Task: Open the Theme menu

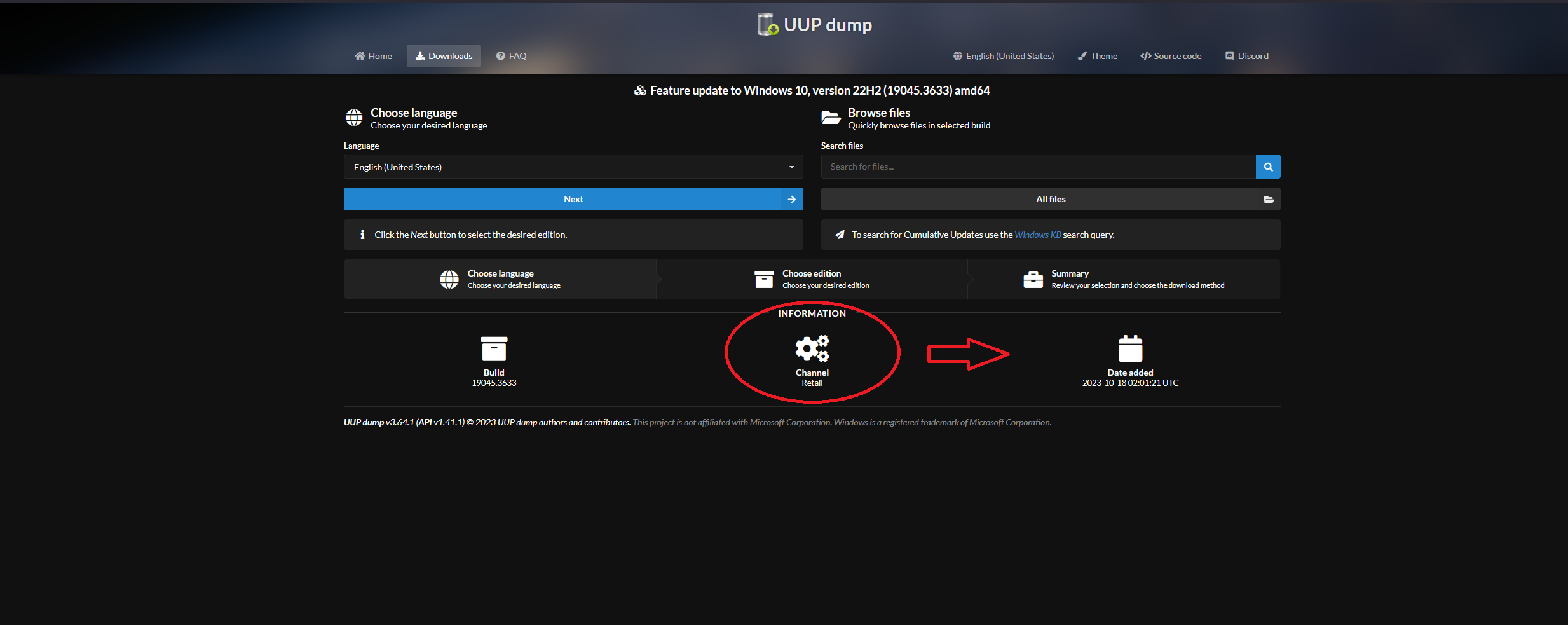Action: click(x=1097, y=56)
